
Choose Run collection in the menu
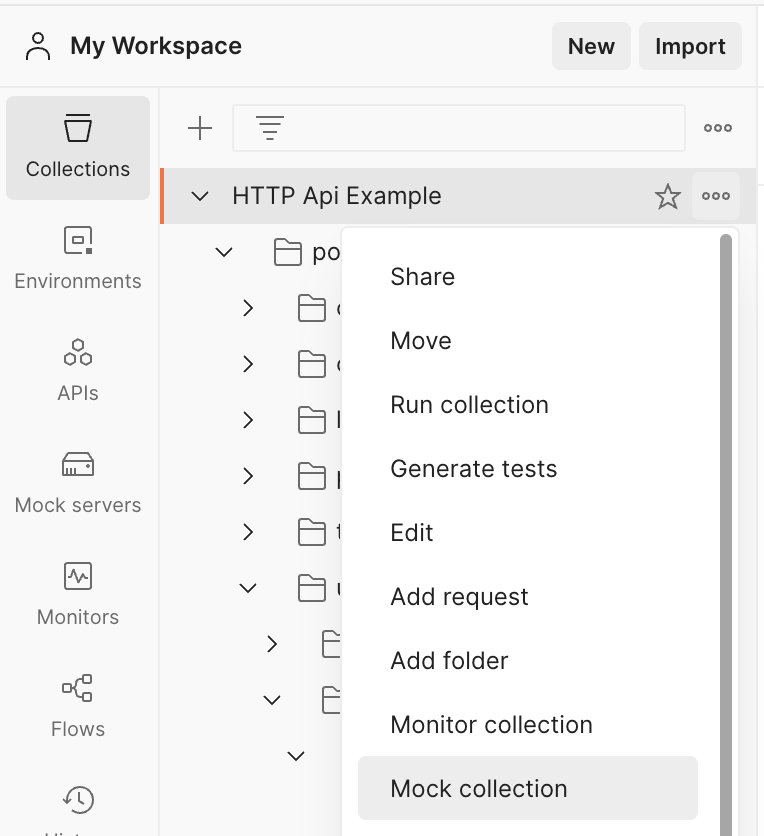pyautogui.click(x=469, y=405)
